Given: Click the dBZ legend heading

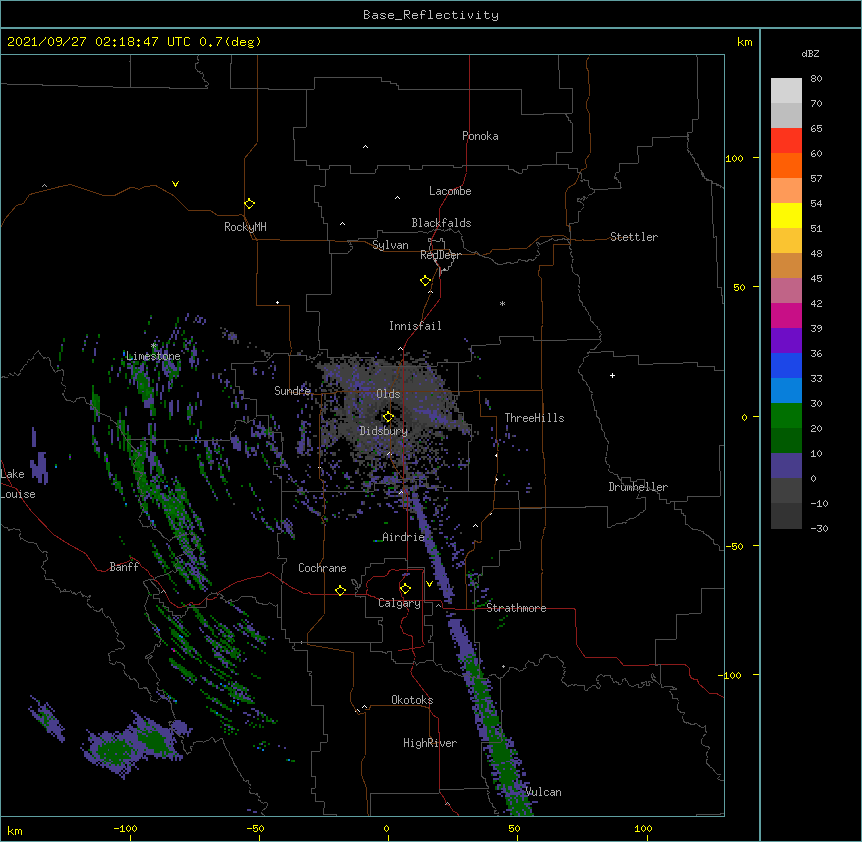Looking at the screenshot, I should [x=810, y=53].
